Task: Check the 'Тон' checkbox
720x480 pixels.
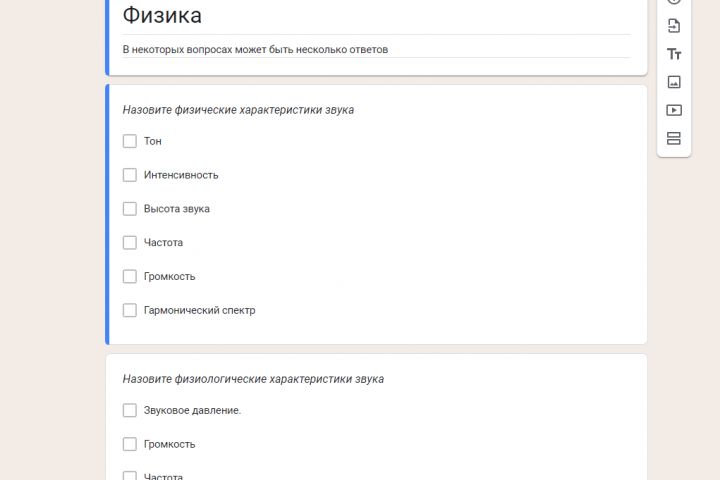Action: [130, 141]
